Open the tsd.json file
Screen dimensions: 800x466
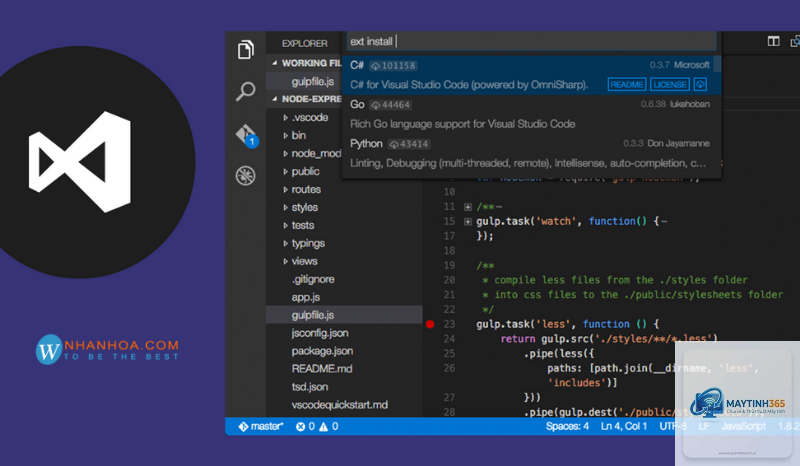[x=310, y=387]
